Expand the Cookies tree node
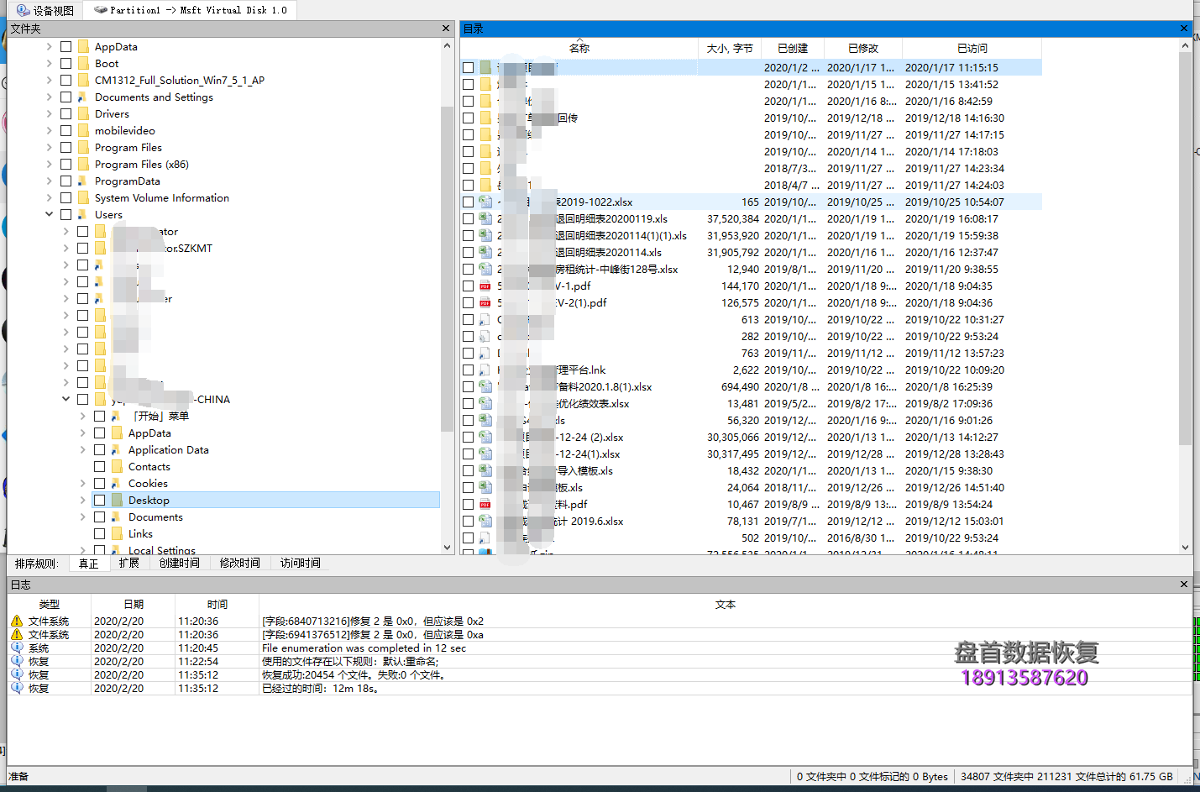Screen dimensions: 1200x792 click(82, 483)
